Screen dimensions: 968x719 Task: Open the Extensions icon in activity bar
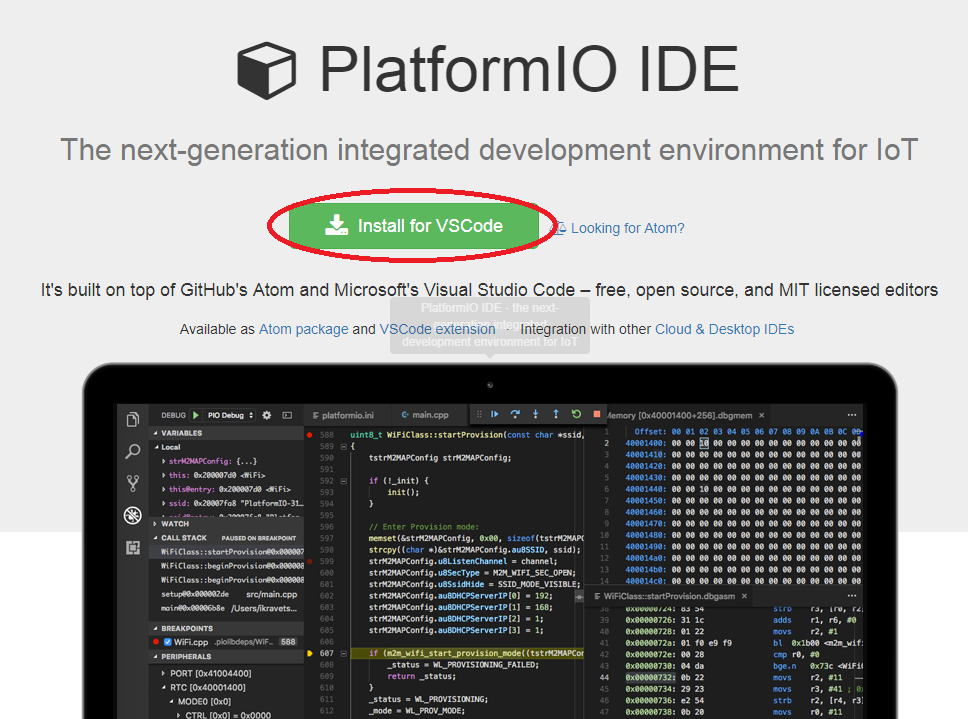point(133,547)
